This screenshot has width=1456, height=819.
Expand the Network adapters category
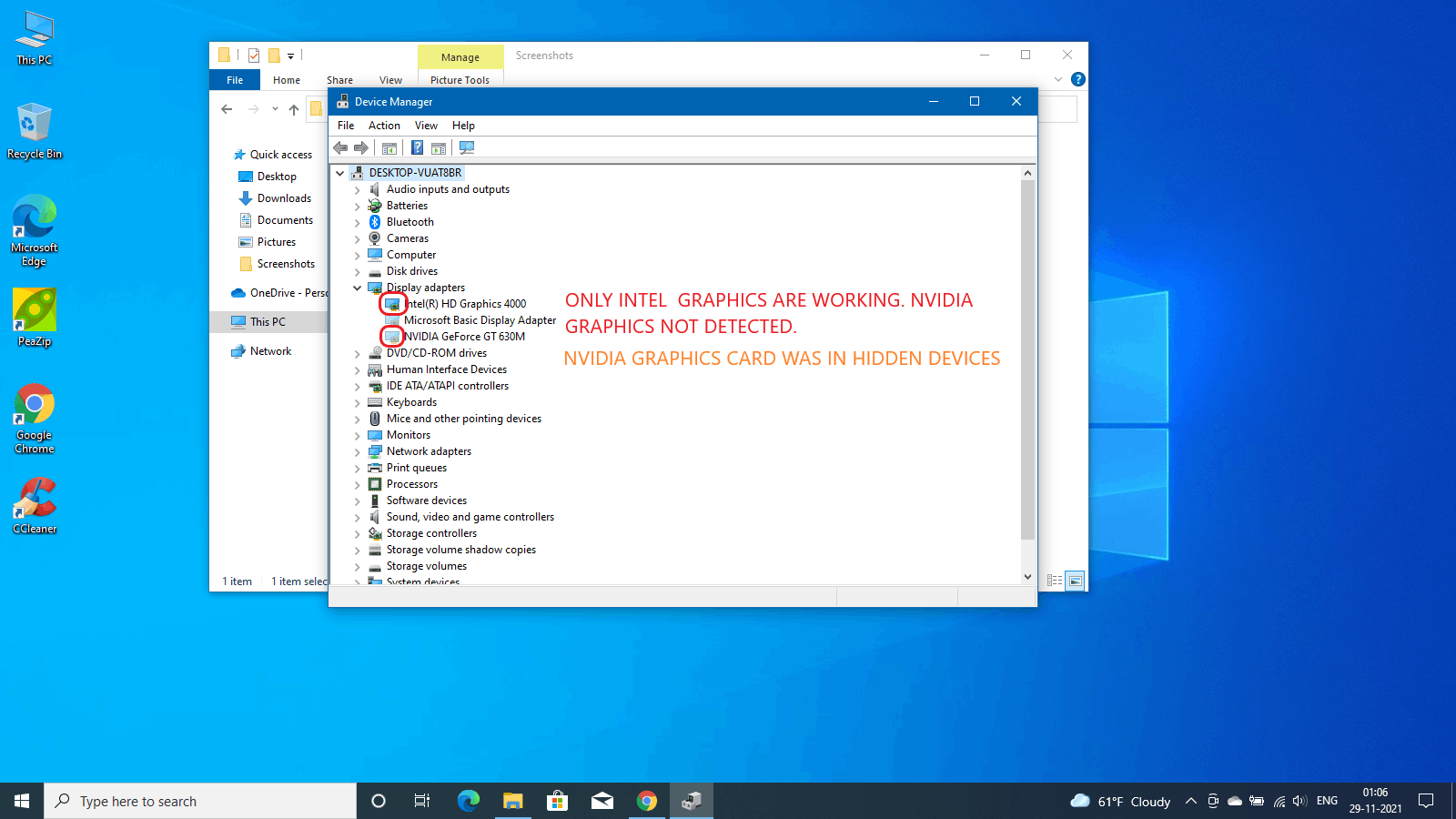click(x=357, y=451)
